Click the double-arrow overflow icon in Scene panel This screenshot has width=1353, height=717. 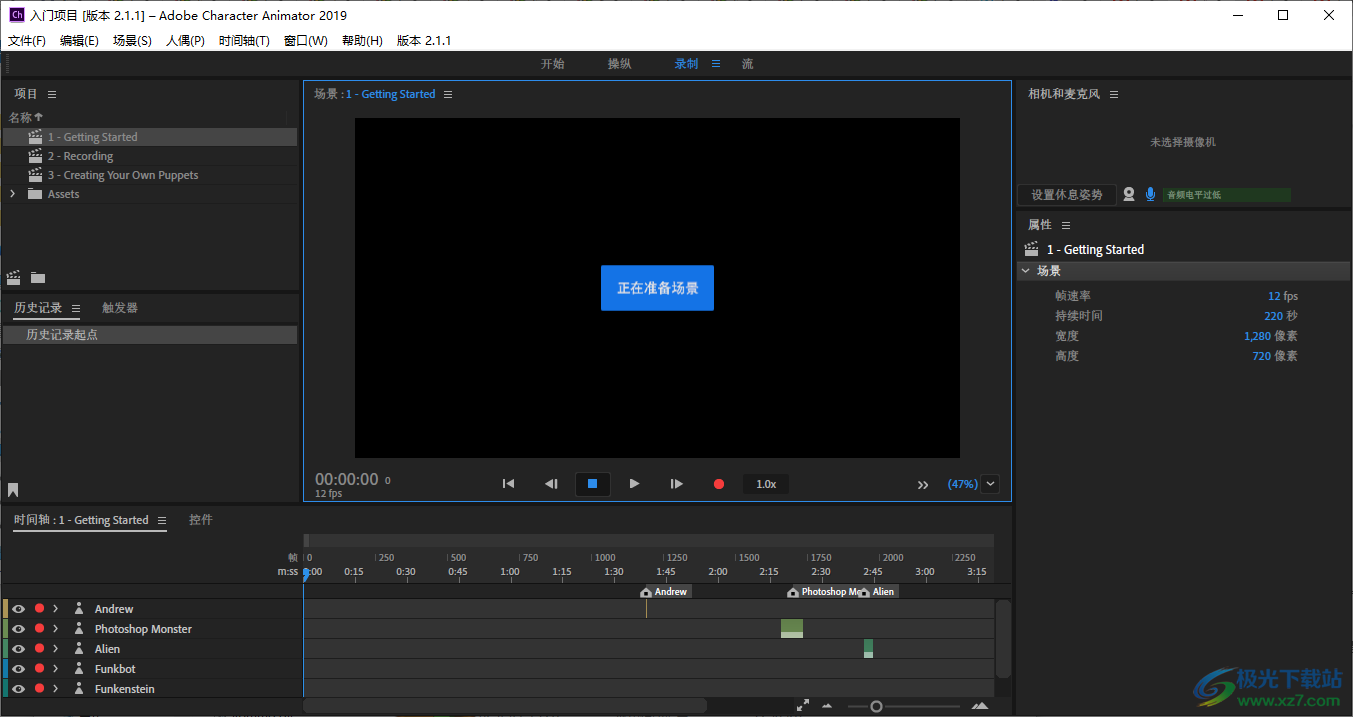(923, 485)
